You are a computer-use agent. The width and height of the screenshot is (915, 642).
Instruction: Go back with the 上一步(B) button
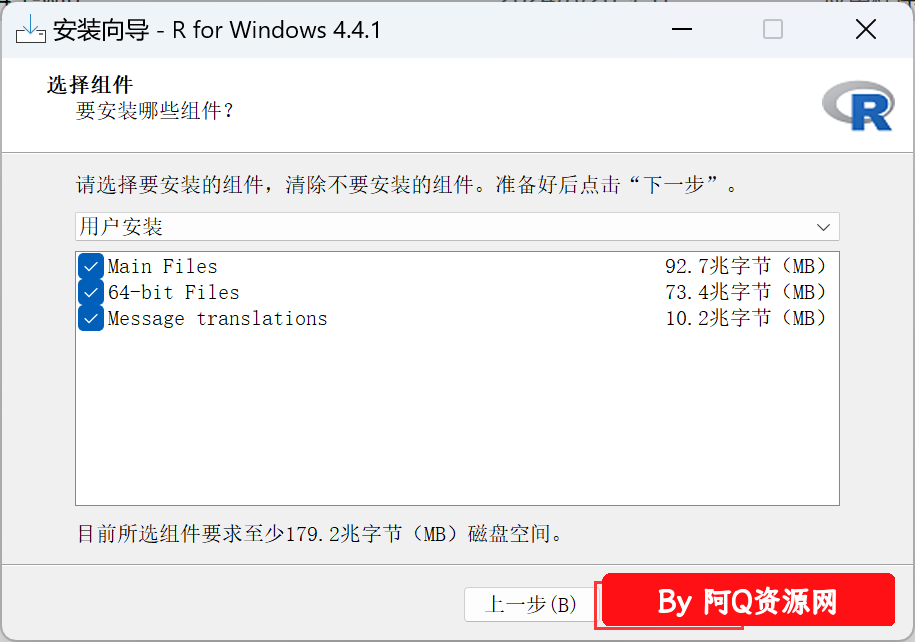click(x=530, y=604)
